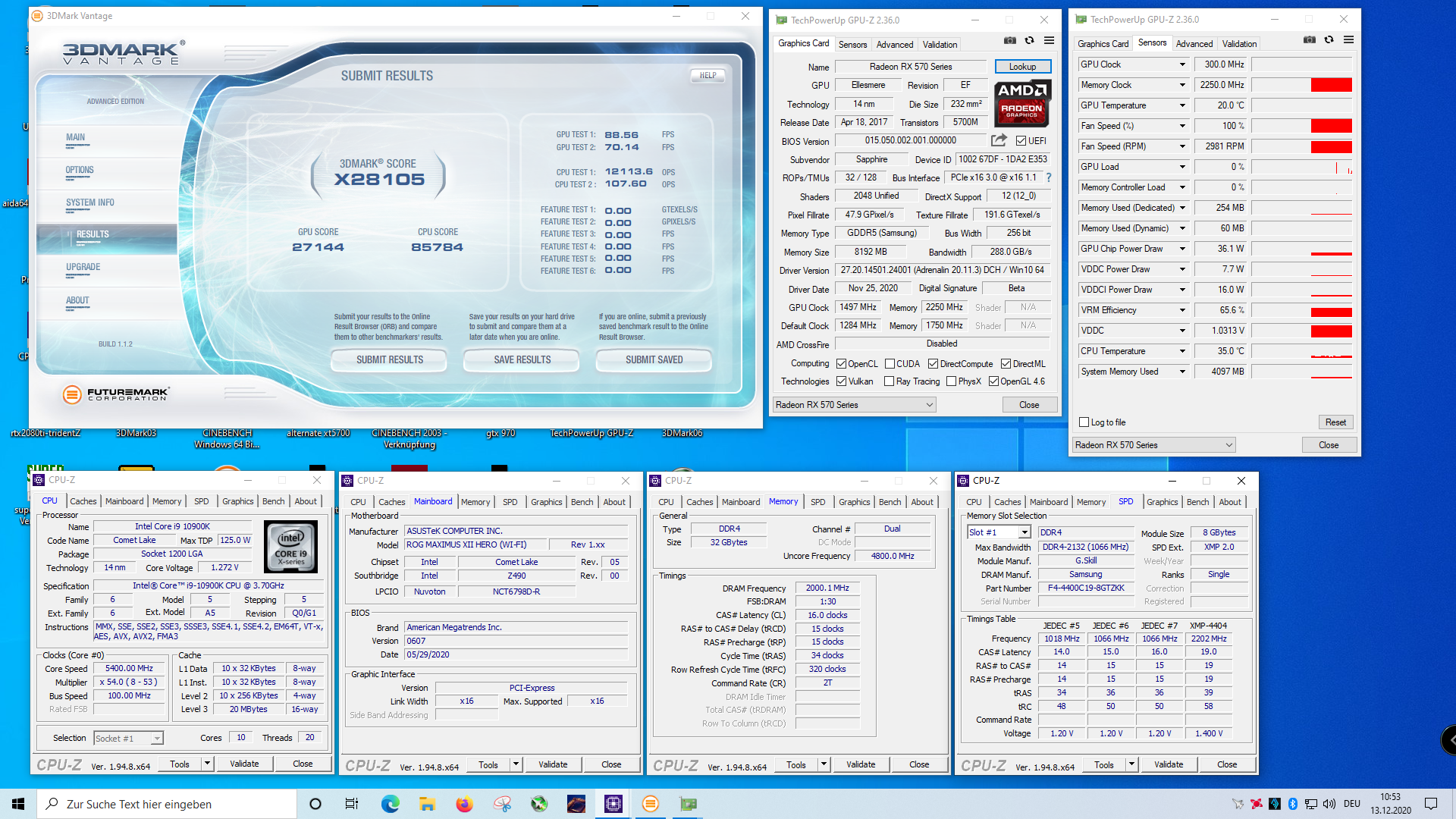Open the notification center icon

point(1431,804)
